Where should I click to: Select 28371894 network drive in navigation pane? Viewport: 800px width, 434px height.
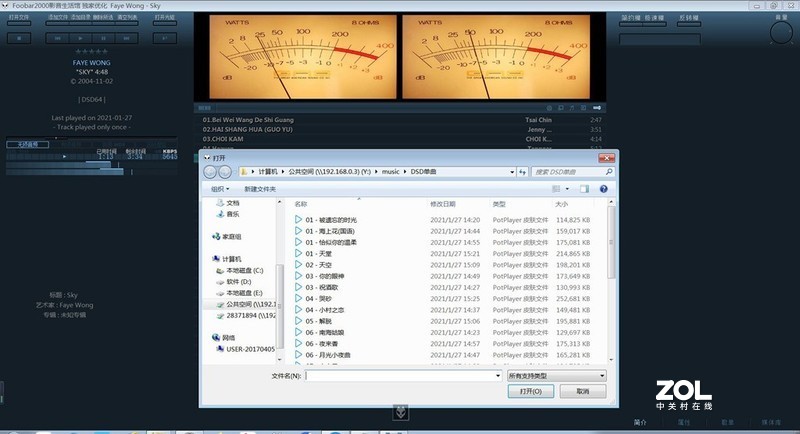tap(246, 316)
